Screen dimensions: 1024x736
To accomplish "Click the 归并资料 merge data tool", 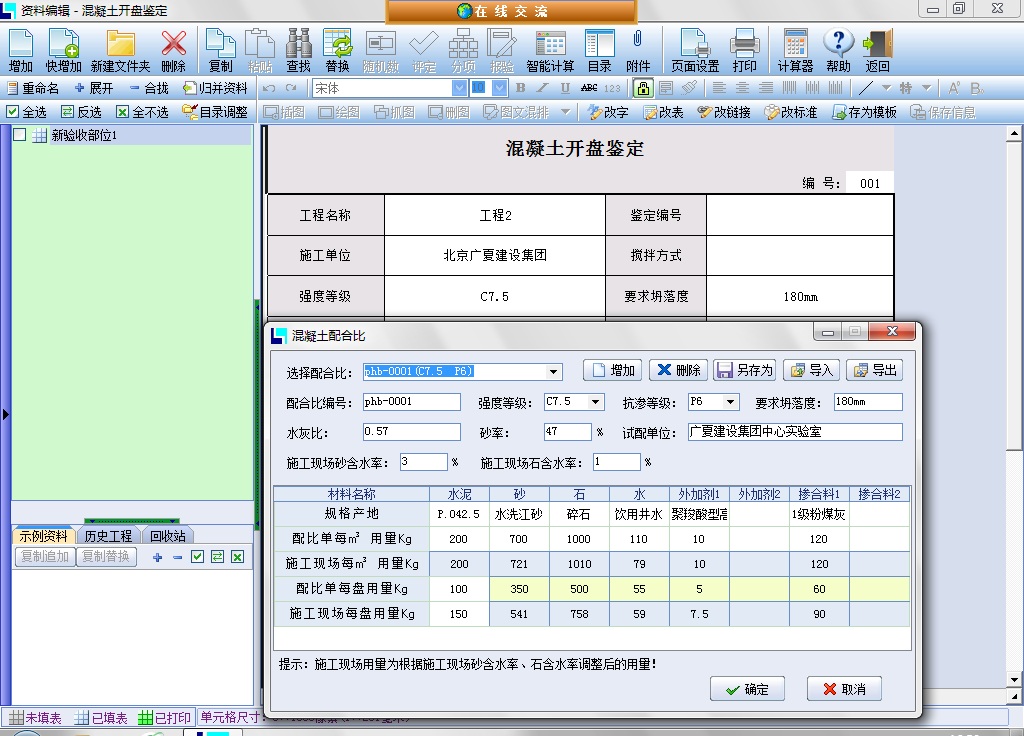I will (x=215, y=88).
